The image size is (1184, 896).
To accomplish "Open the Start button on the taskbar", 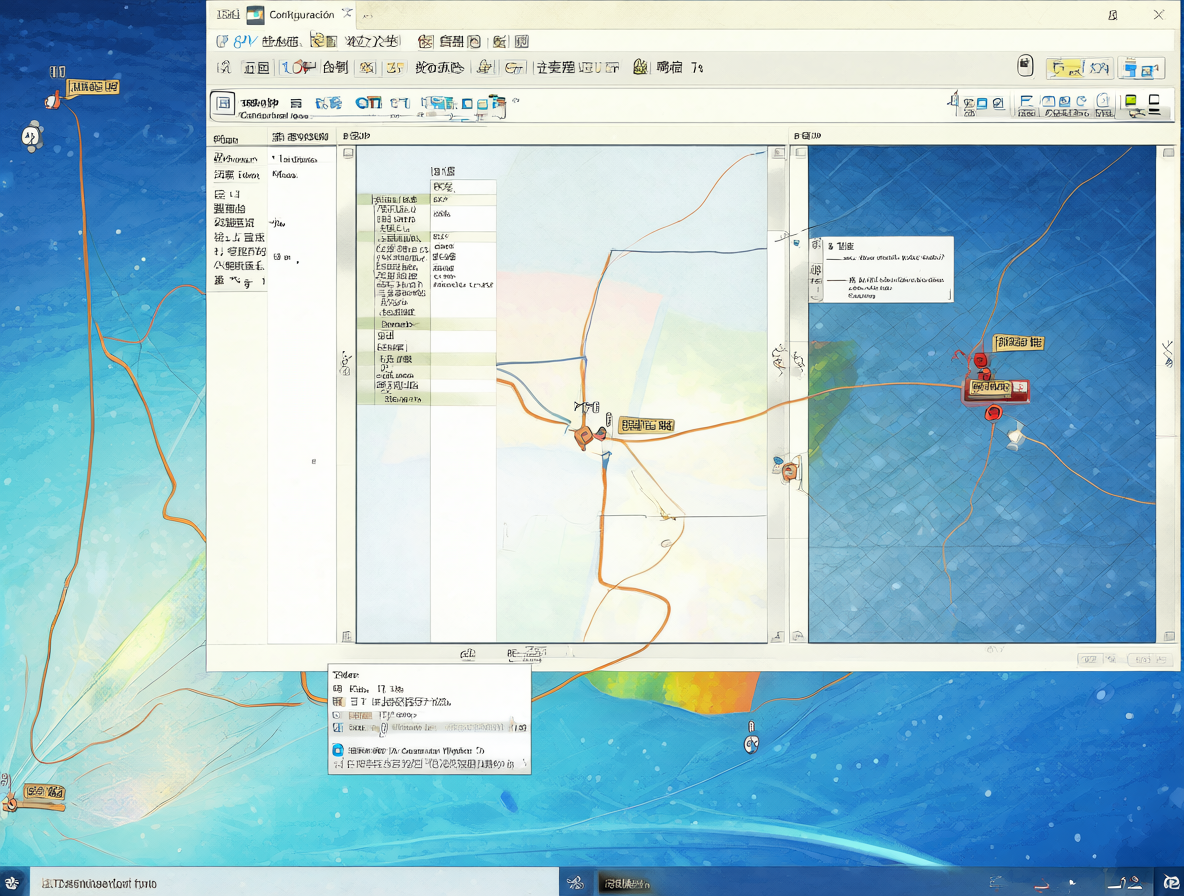I will point(13,882).
